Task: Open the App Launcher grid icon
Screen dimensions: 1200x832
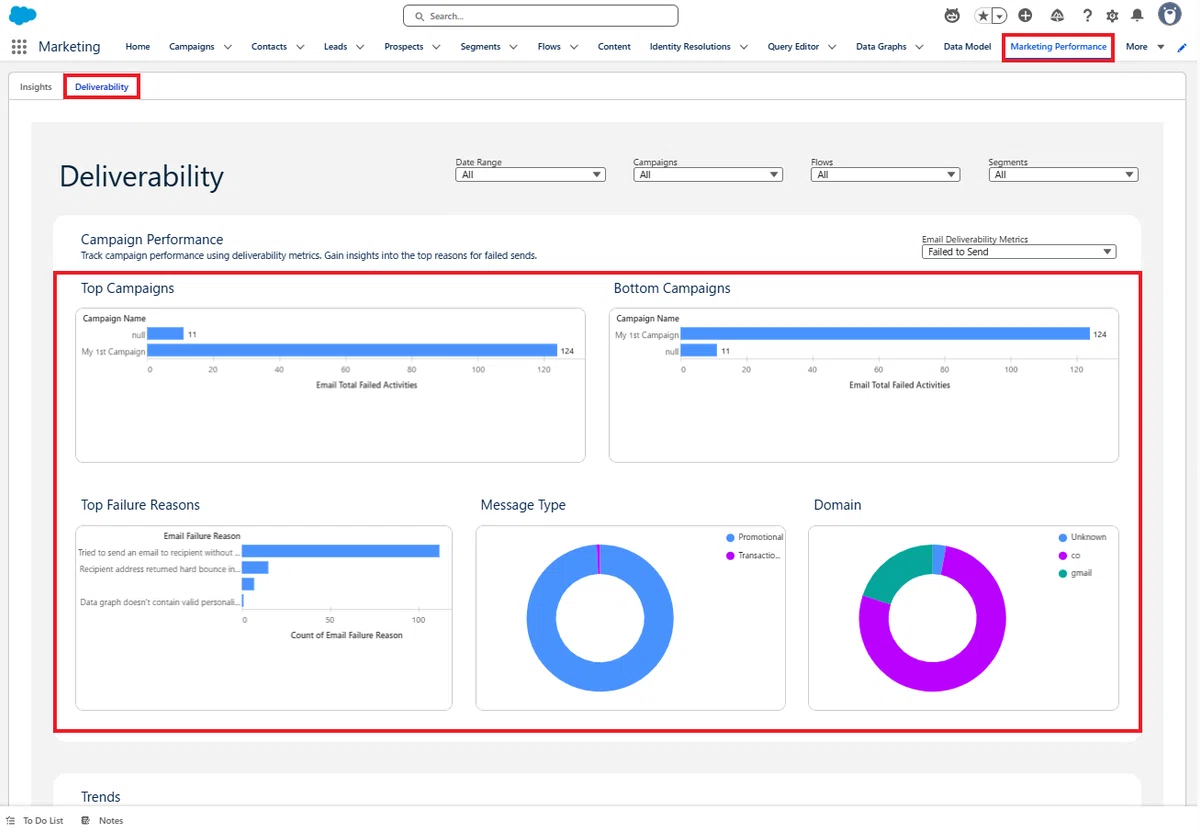Action: [19, 47]
